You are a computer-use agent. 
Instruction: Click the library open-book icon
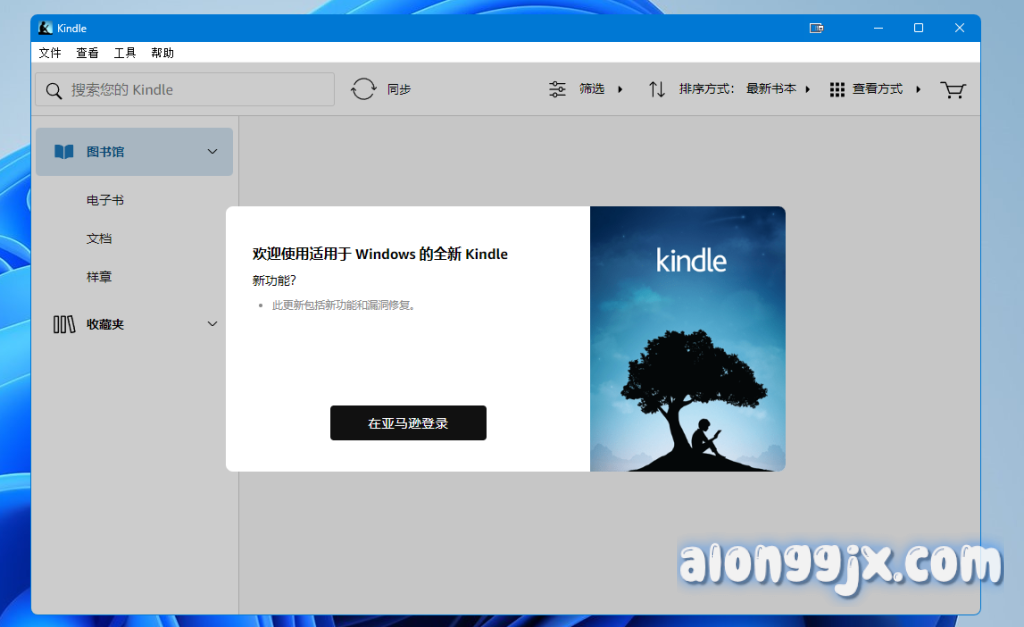click(64, 152)
